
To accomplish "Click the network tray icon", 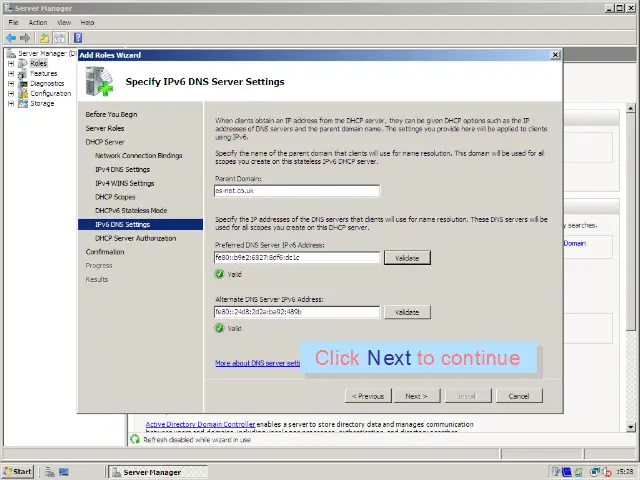I will (596, 472).
